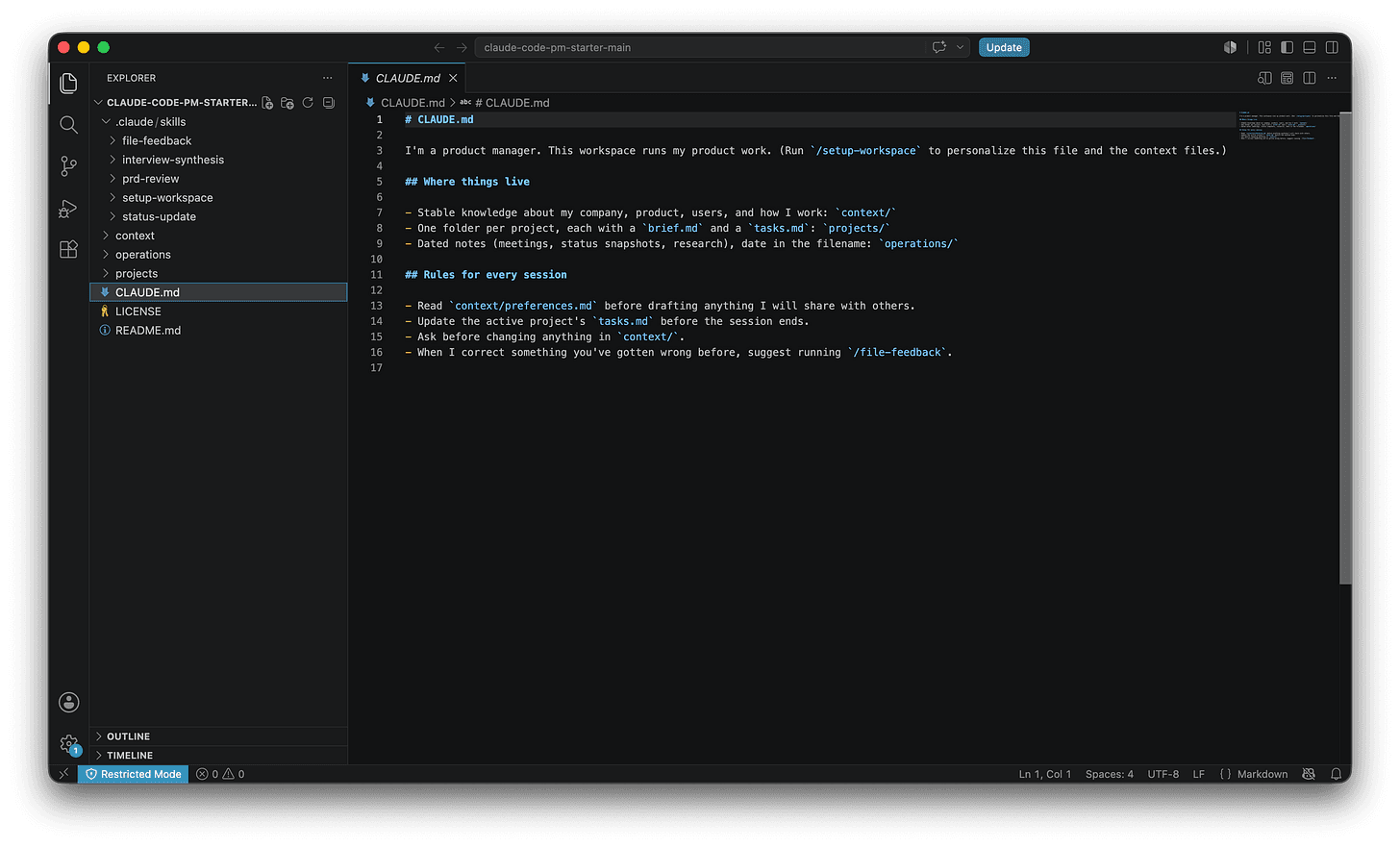Image resolution: width=1400 pixels, height=847 pixels.
Task: Toggle the secondary side bar visibility
Action: point(1332,47)
